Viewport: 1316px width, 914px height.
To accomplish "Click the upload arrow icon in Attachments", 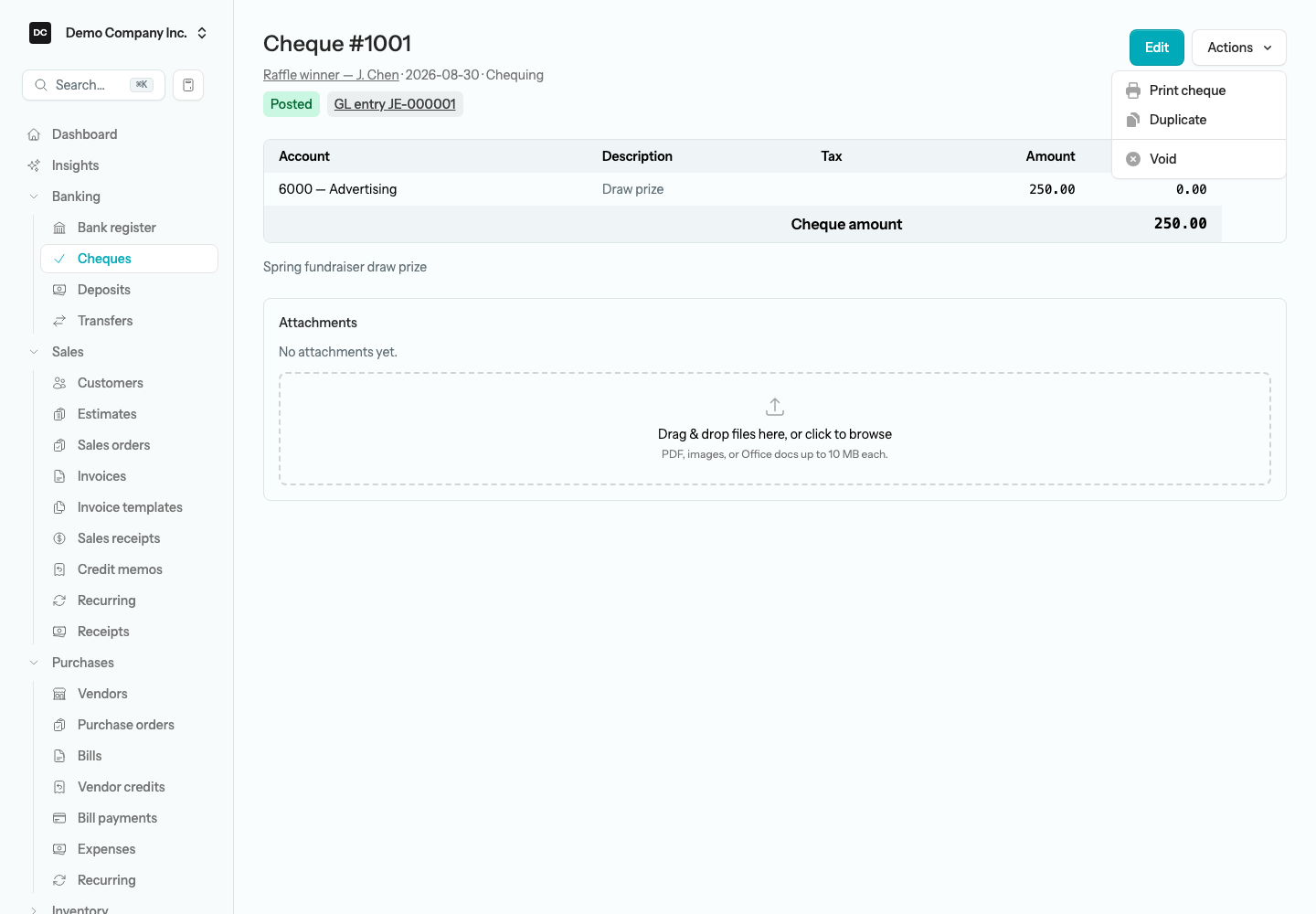I will (775, 407).
